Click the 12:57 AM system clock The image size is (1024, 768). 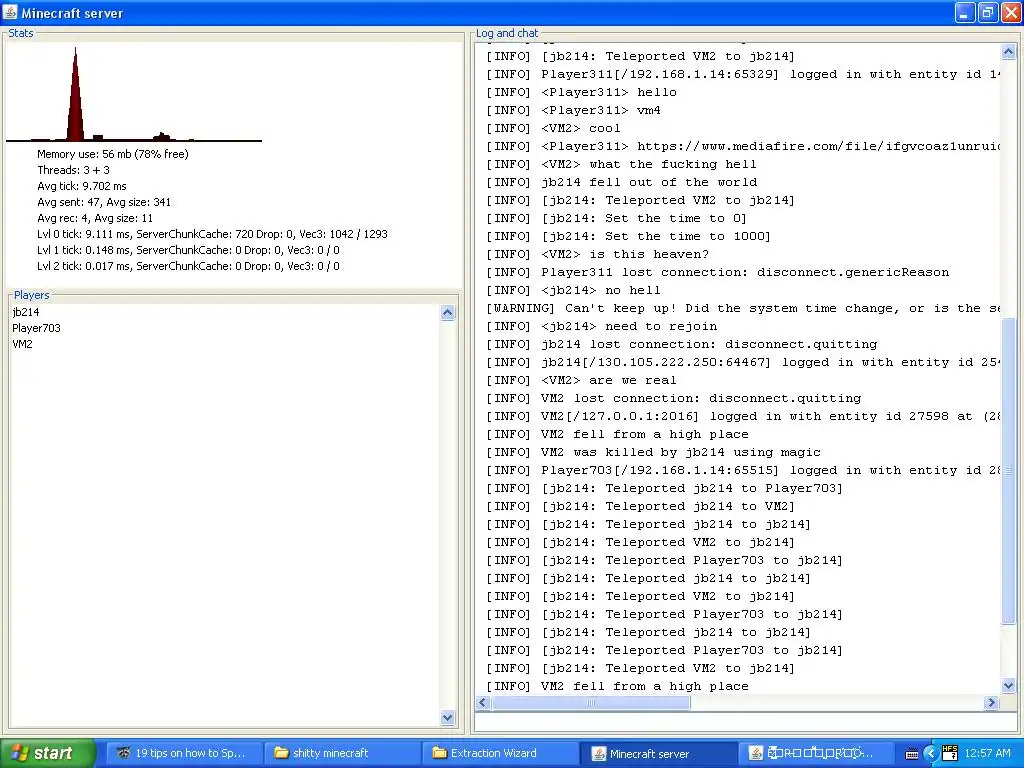point(987,754)
